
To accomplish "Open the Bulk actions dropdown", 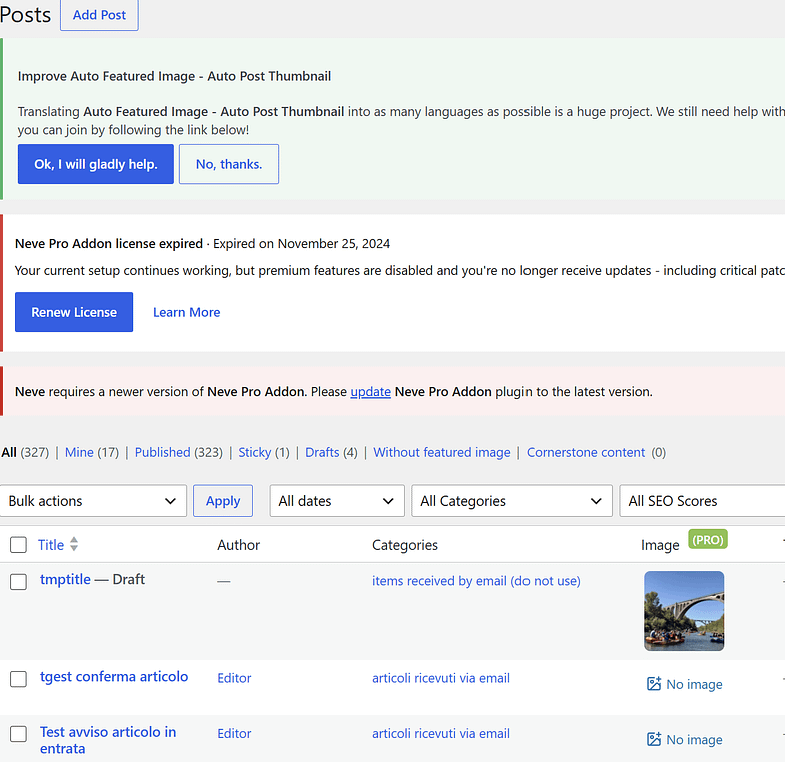I will tap(93, 501).
